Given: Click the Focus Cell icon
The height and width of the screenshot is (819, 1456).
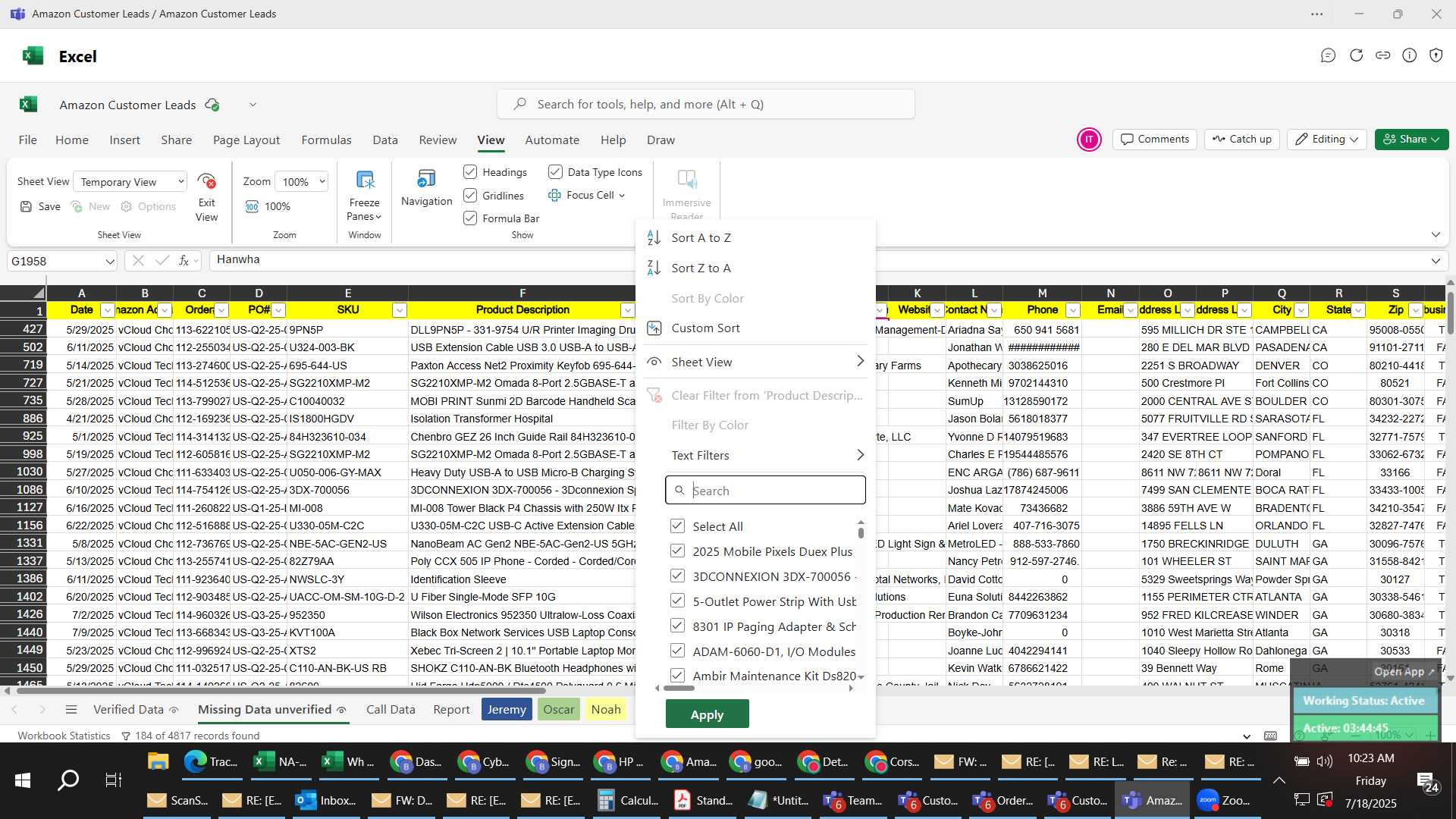Looking at the screenshot, I should (x=554, y=195).
